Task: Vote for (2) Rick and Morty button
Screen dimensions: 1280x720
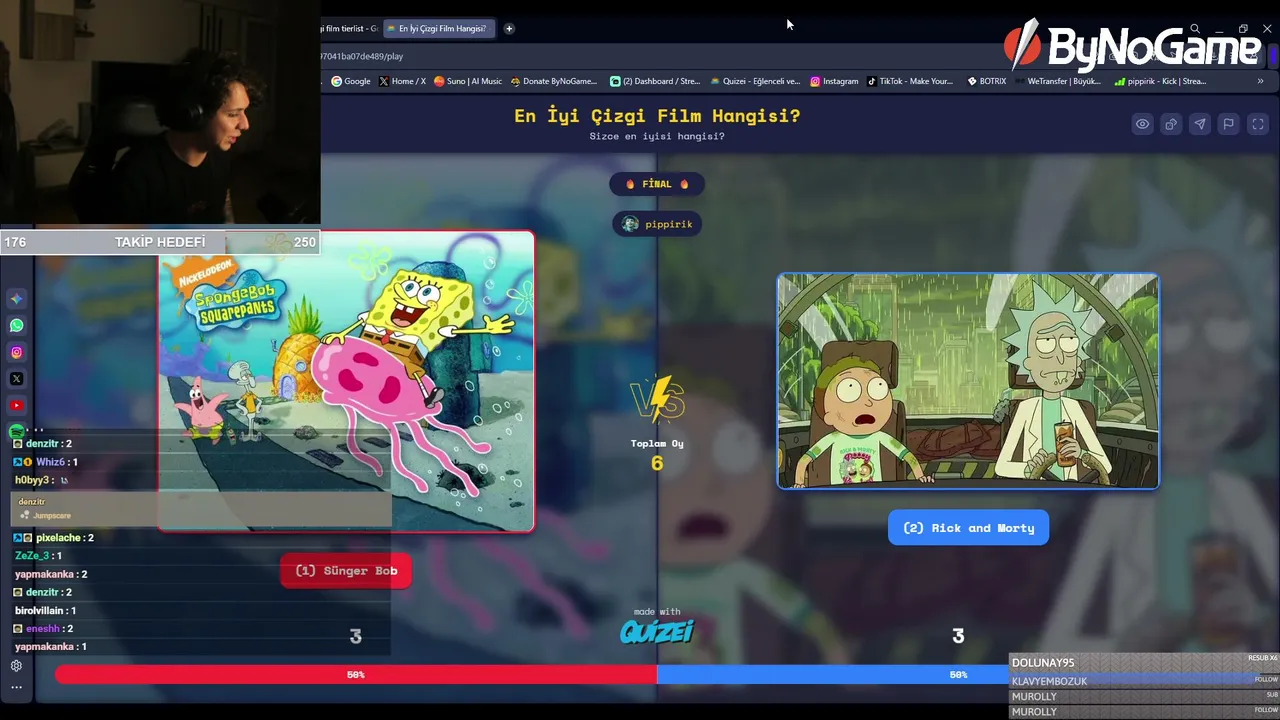Action: tap(968, 528)
